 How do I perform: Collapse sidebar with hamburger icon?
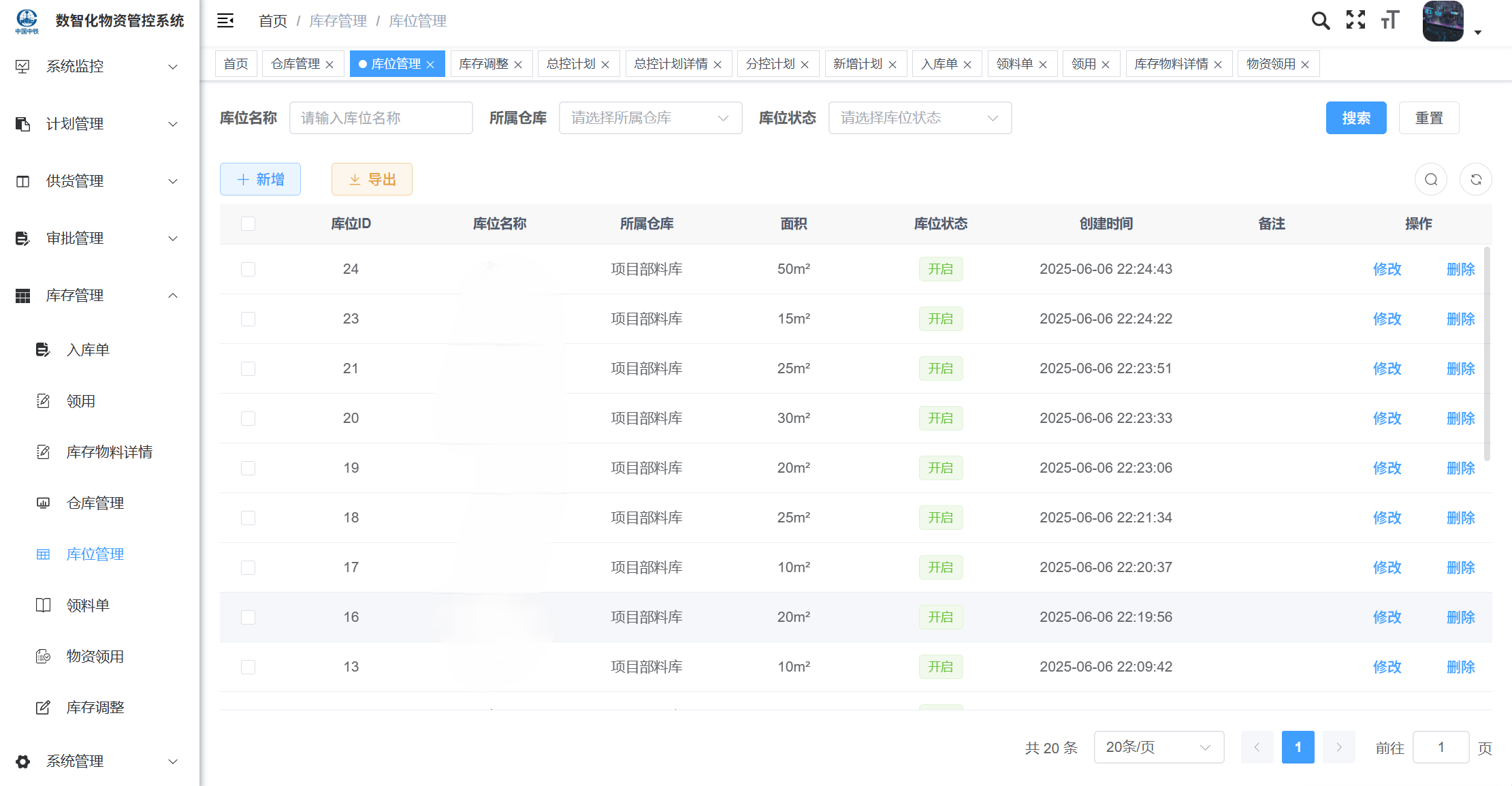[x=225, y=20]
